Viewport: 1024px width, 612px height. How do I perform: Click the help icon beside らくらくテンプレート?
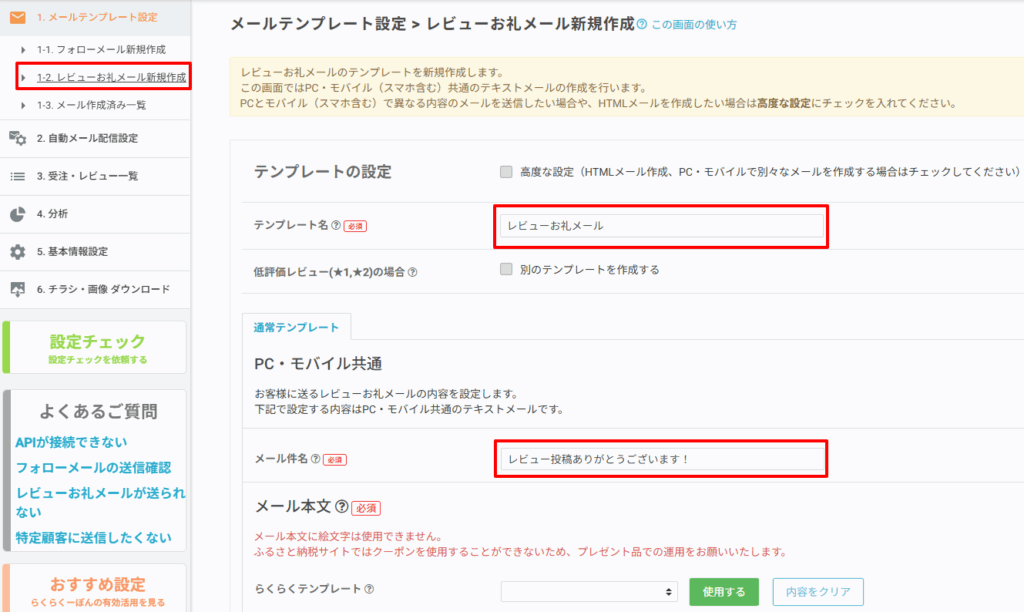pos(369,591)
